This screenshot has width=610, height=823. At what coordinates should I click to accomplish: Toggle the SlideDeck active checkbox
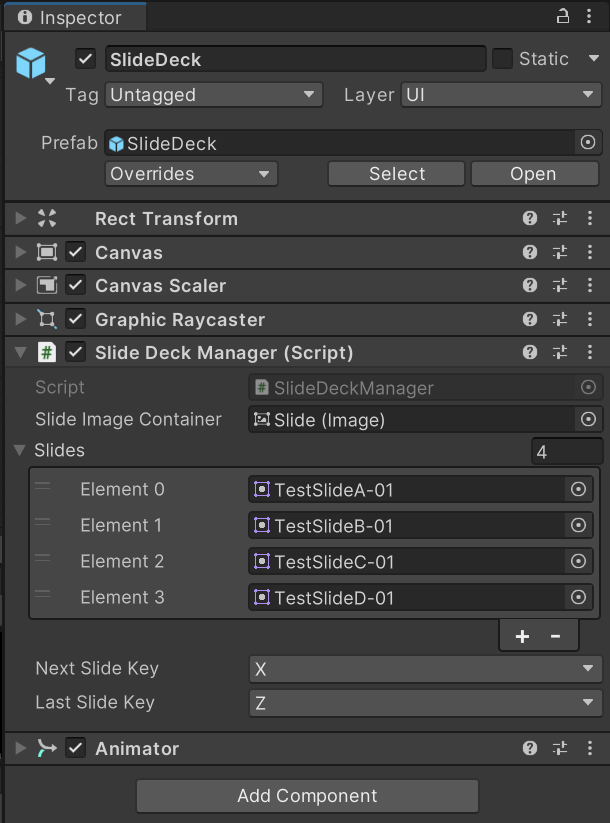tap(86, 59)
